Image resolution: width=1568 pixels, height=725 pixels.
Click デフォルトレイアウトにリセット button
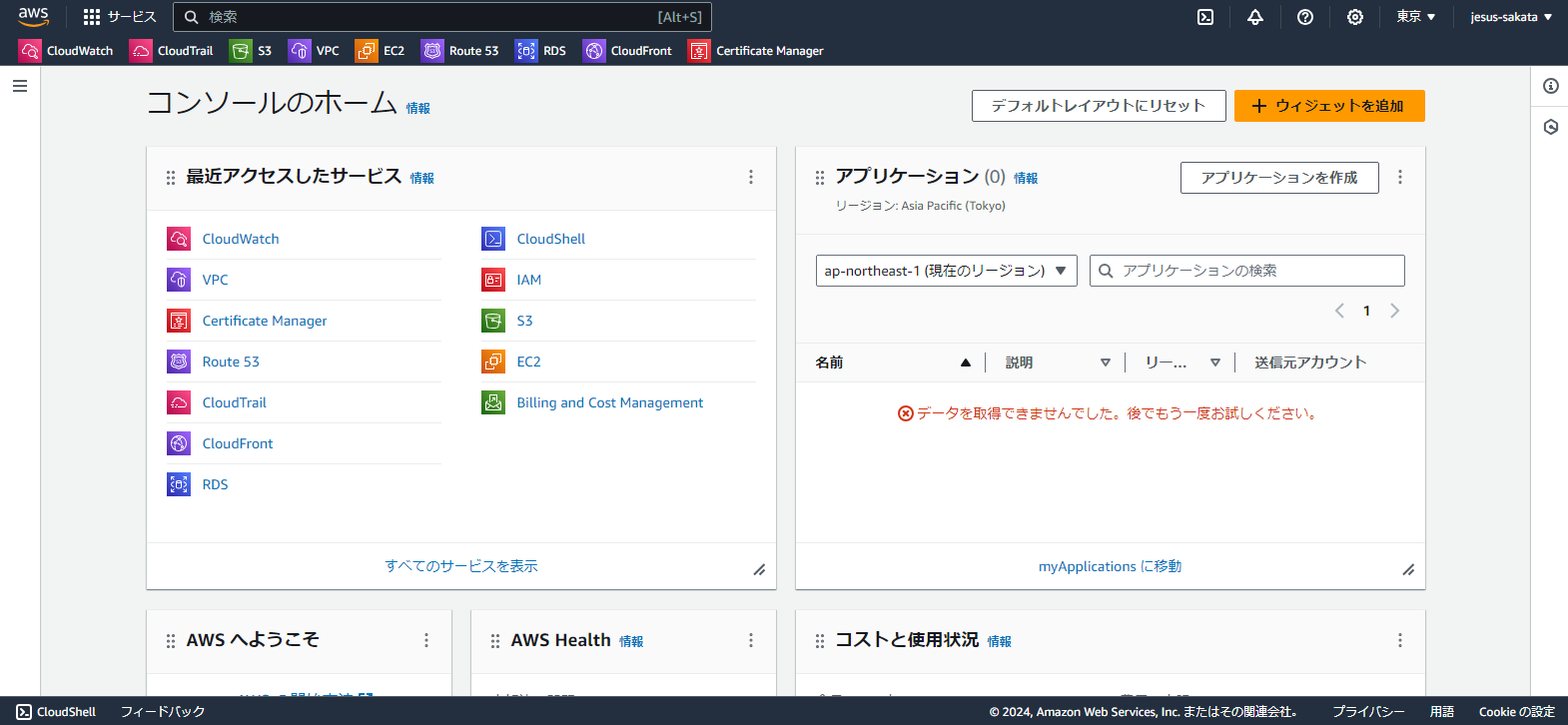1099,106
